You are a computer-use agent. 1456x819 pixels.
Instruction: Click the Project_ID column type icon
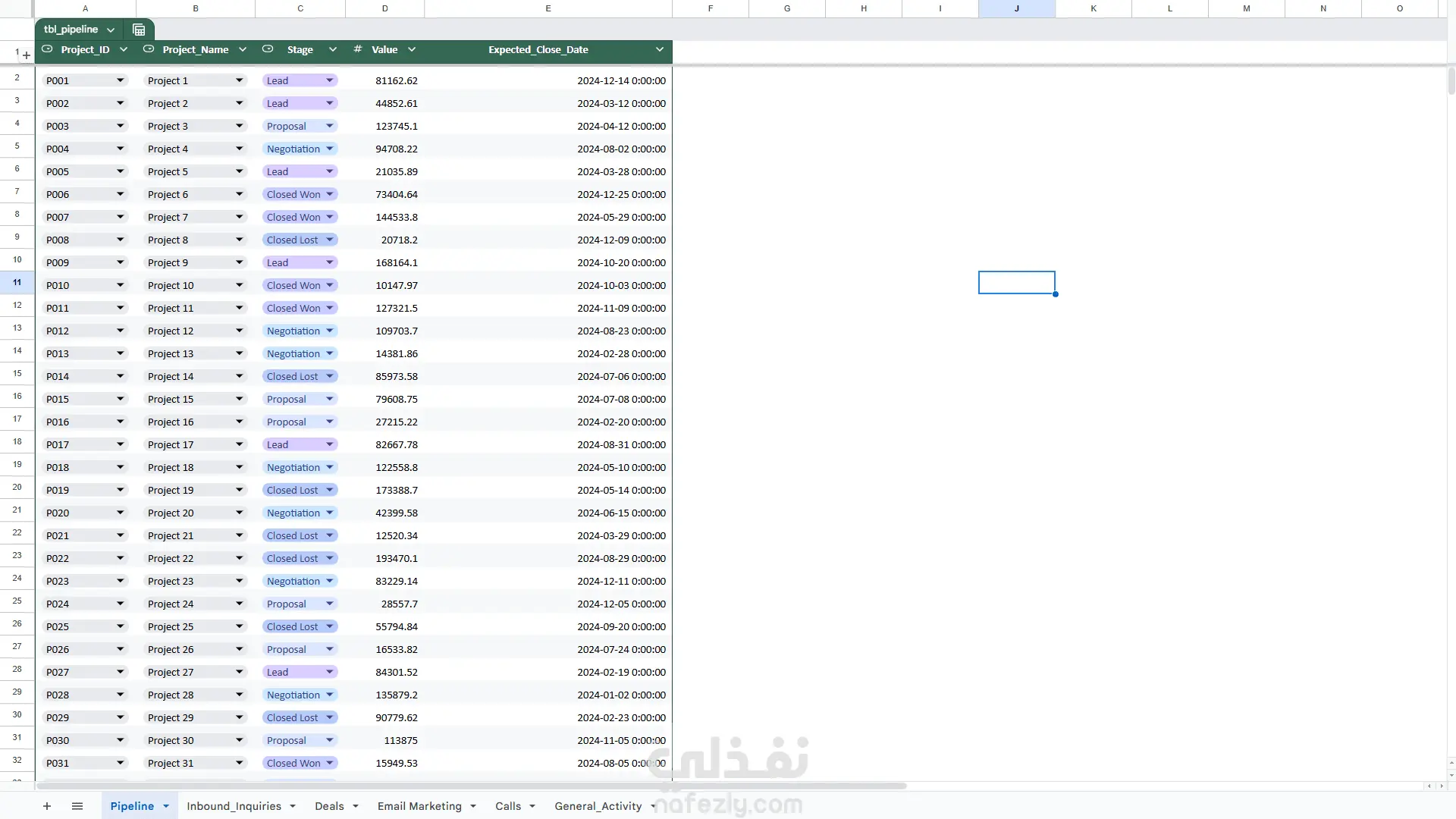tap(47, 49)
